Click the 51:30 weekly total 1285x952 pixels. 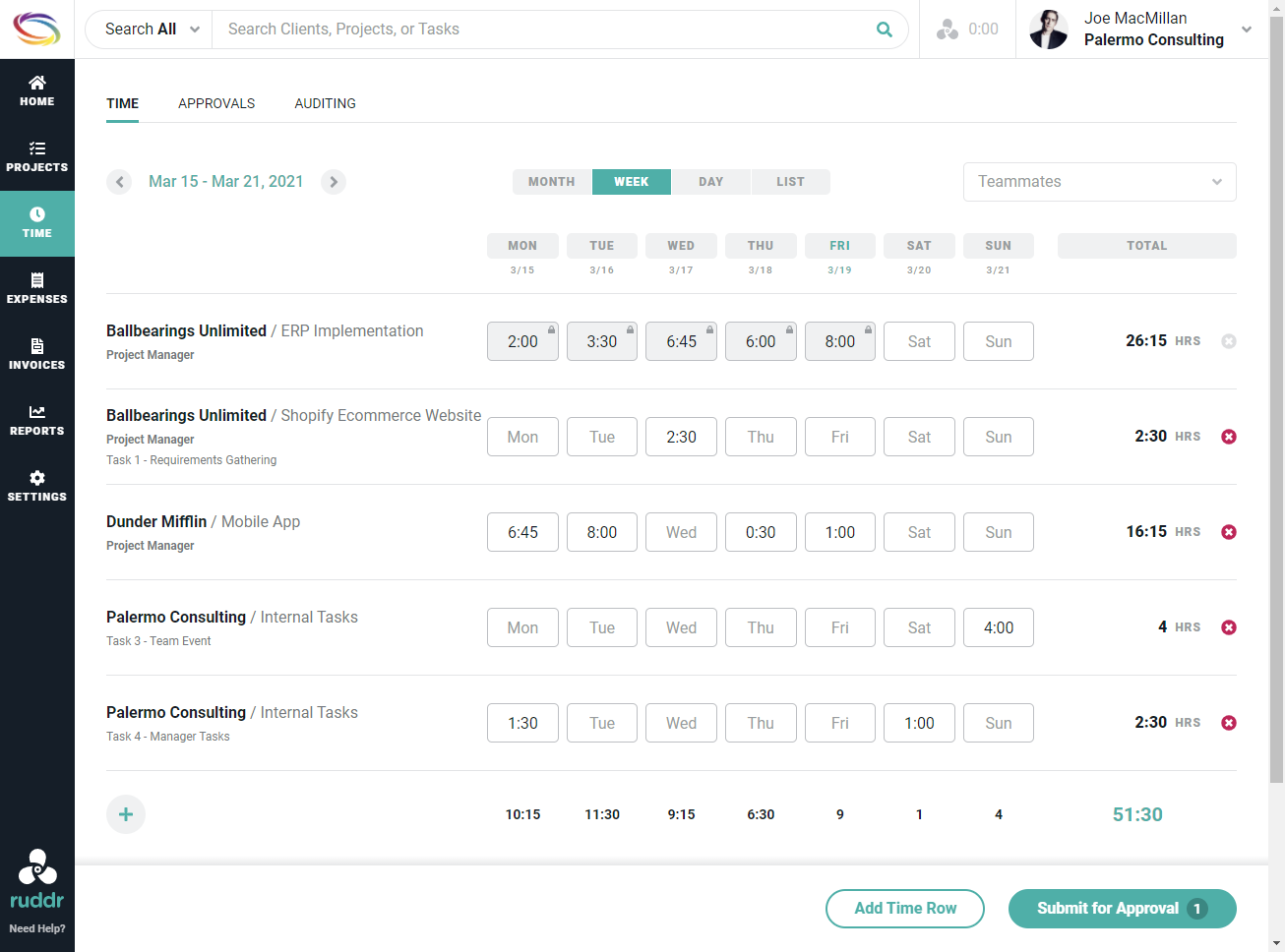[1137, 814]
